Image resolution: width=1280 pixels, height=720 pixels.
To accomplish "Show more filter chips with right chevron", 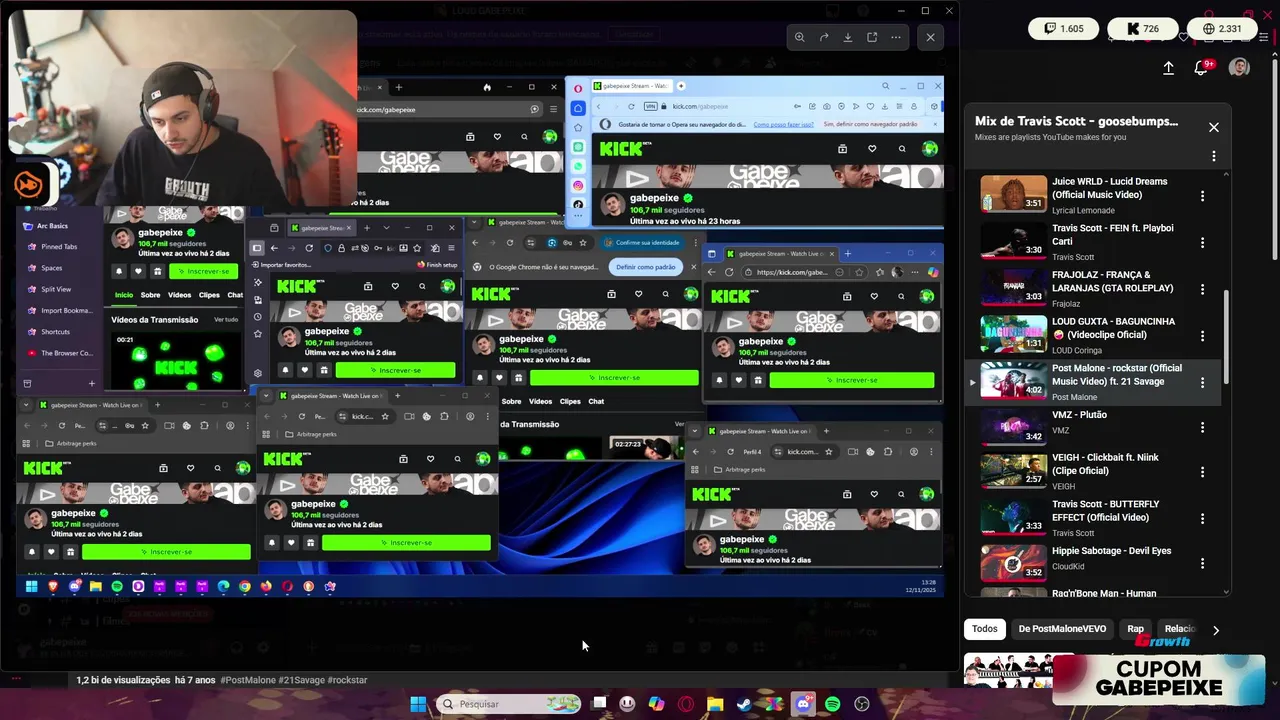I will point(1216,630).
